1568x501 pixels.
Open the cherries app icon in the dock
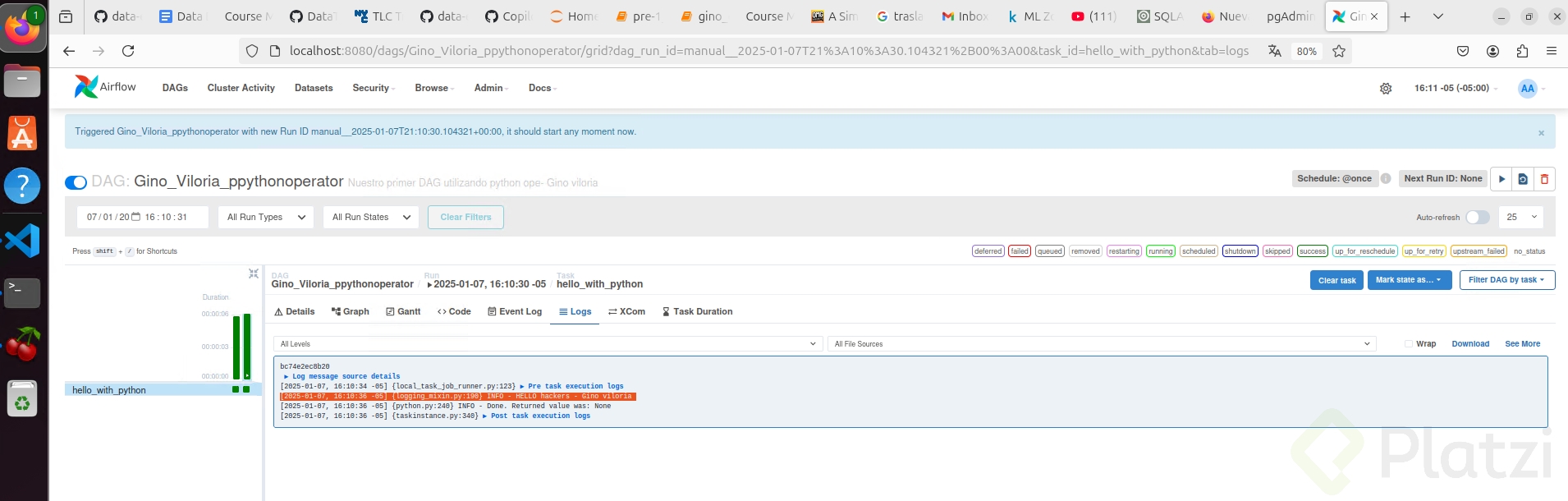23,345
